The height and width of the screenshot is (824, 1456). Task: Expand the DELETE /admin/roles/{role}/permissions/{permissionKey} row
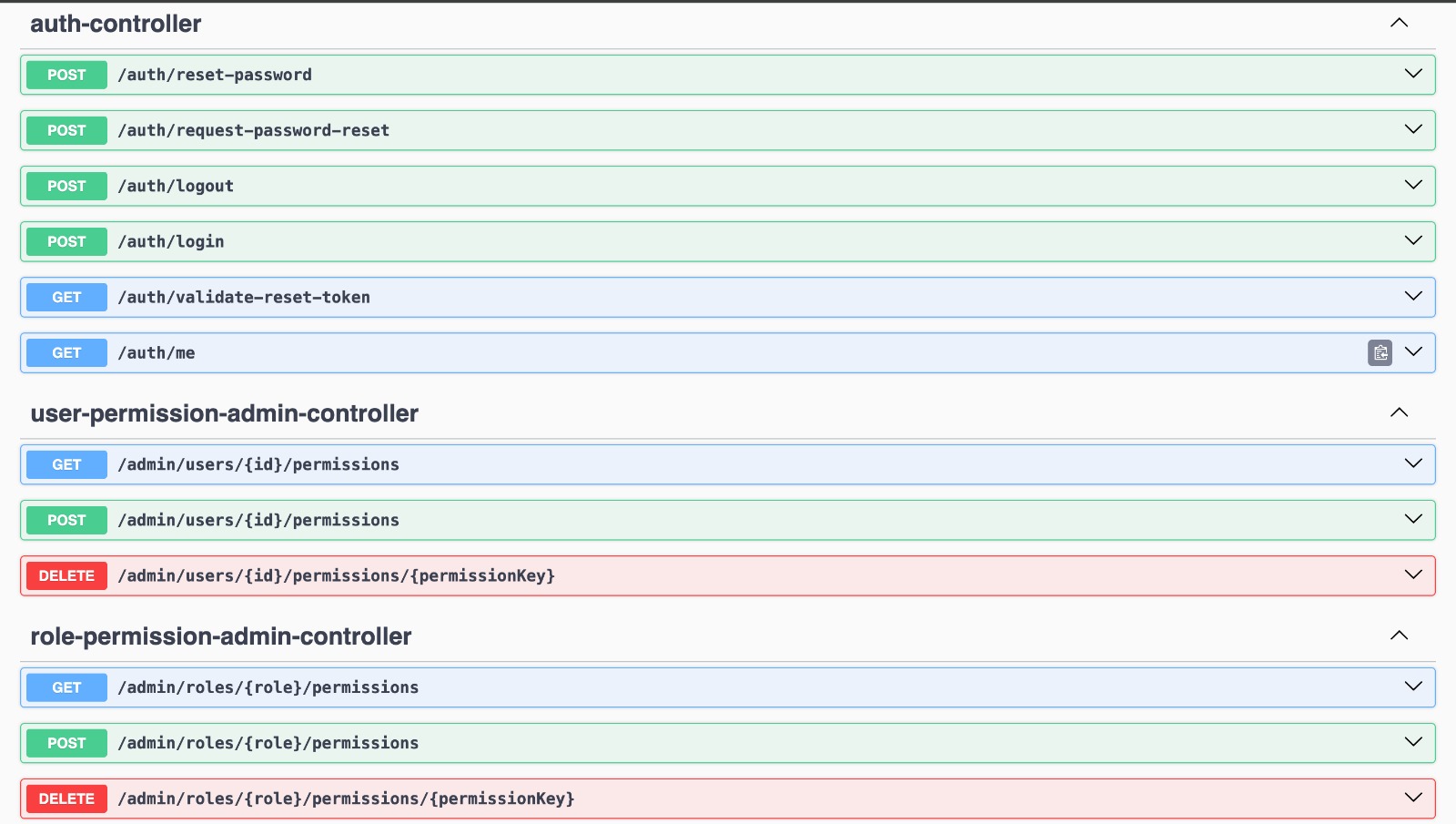(1413, 799)
